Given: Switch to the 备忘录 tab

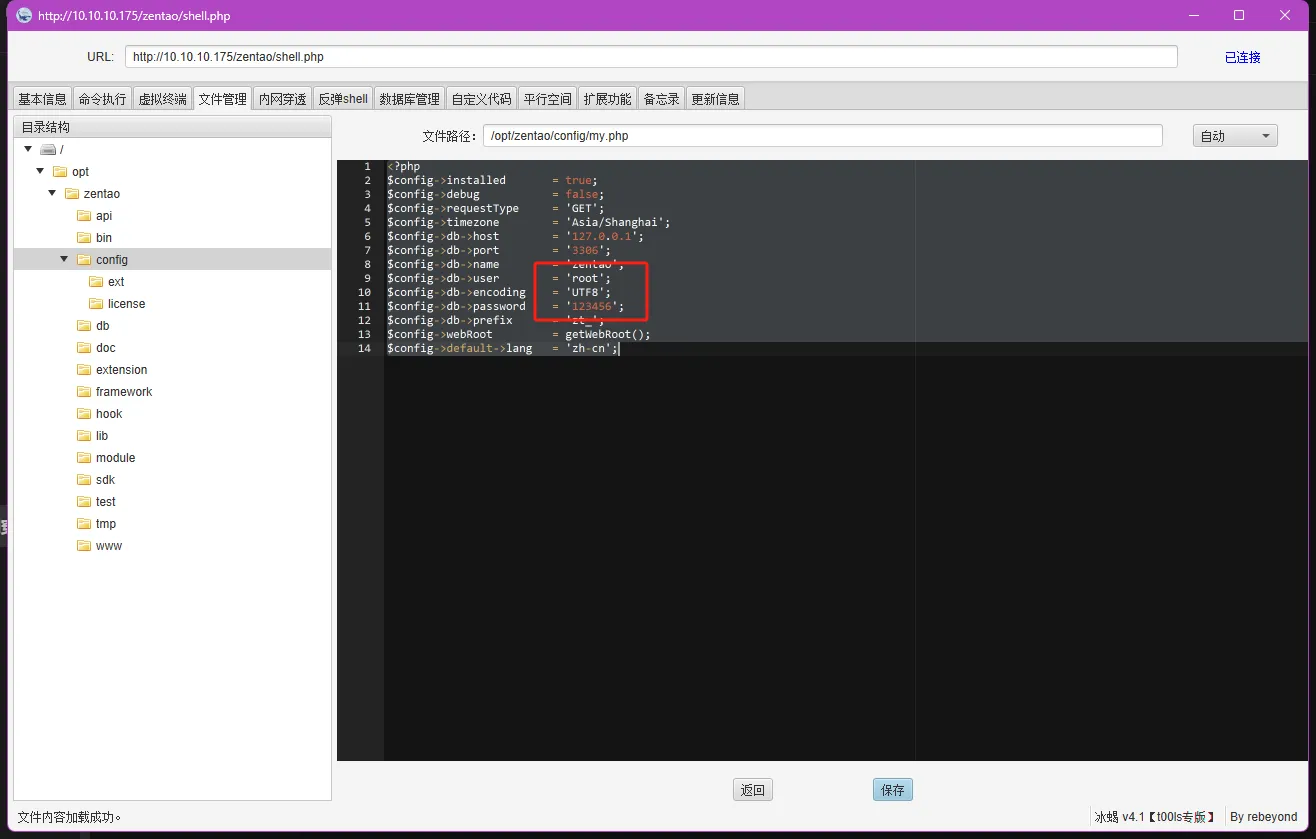Looking at the screenshot, I should pos(661,99).
